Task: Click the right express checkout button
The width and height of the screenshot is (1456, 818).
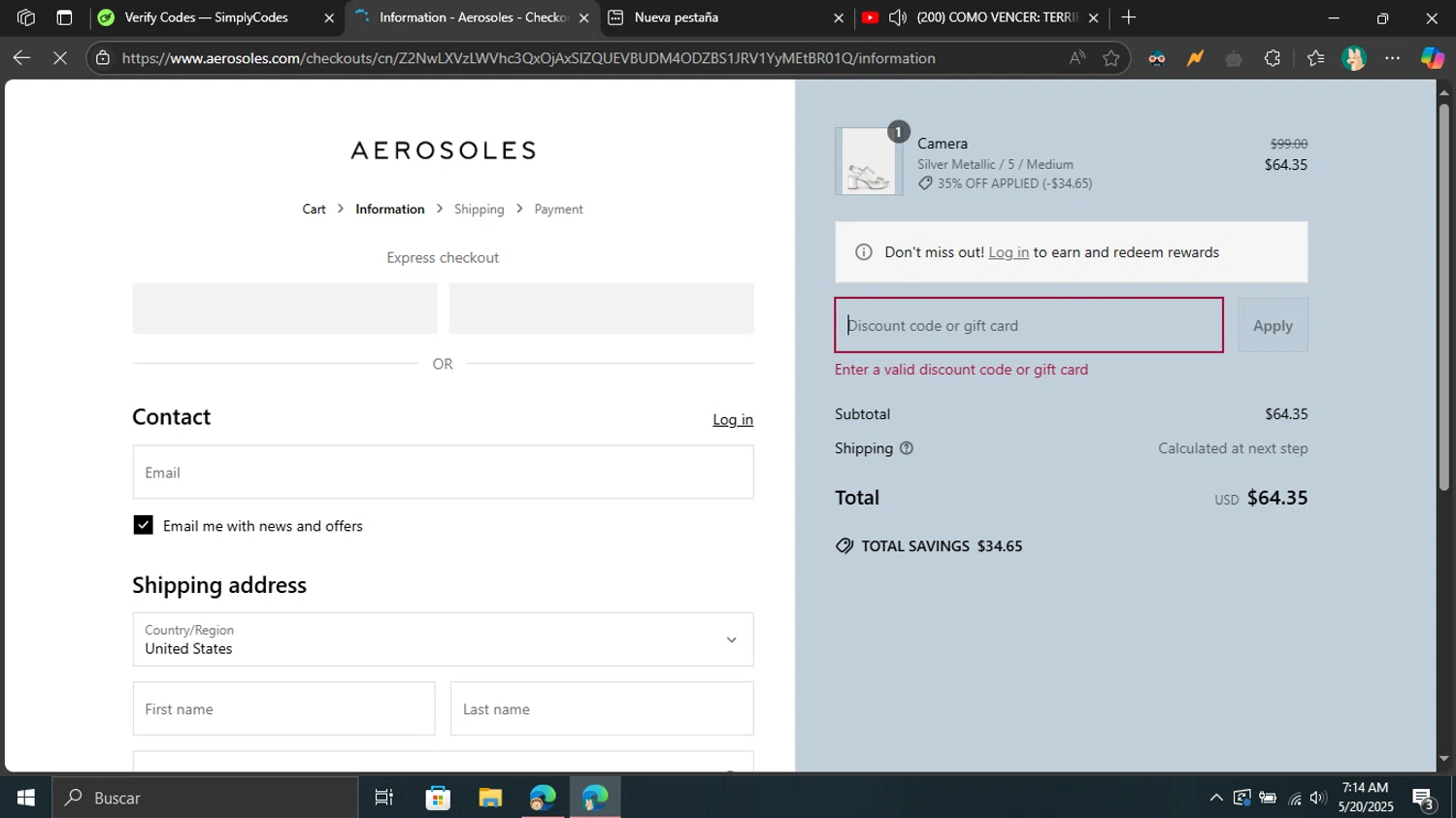Action: 601,309
